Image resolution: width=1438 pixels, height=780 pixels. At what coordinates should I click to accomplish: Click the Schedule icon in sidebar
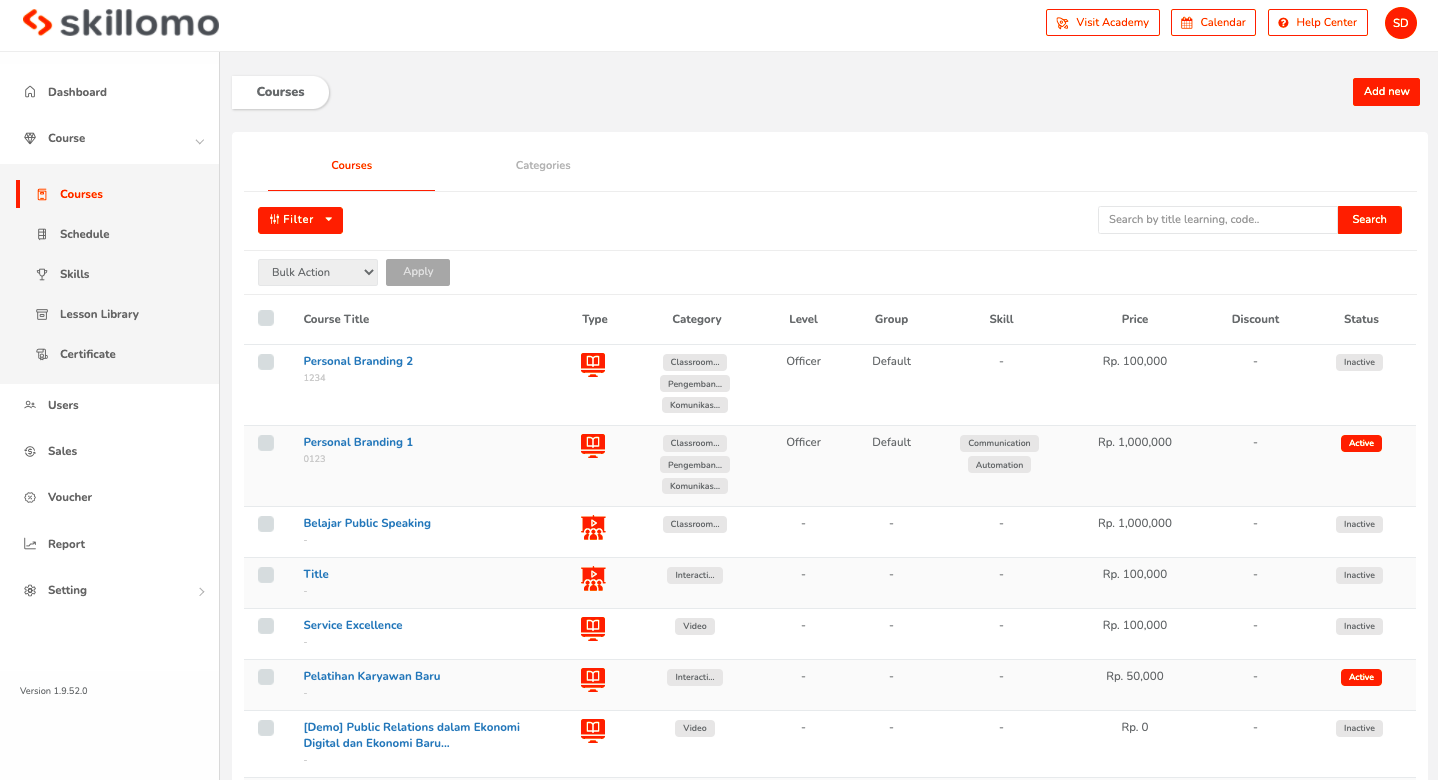coord(42,234)
